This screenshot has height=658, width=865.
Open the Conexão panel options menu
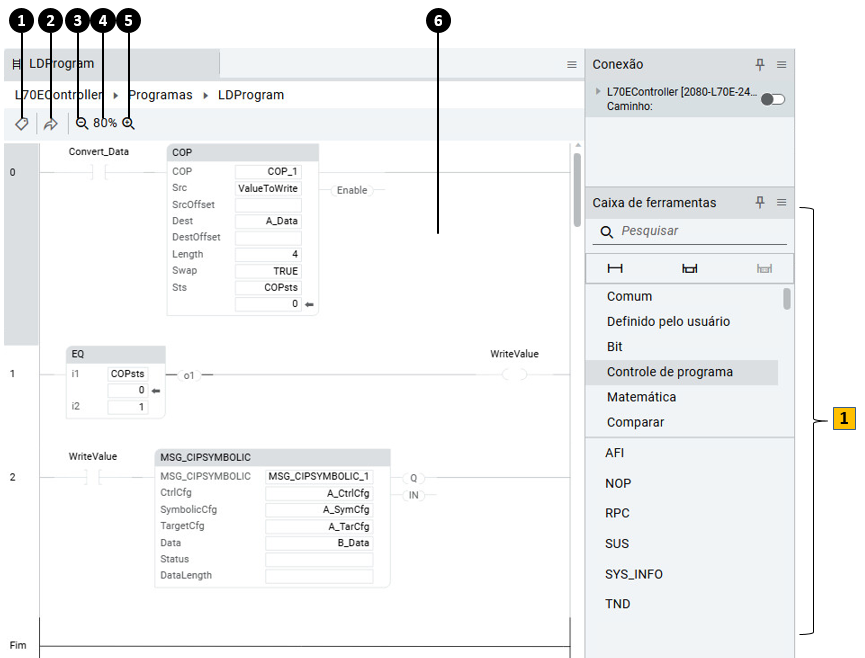[782, 64]
